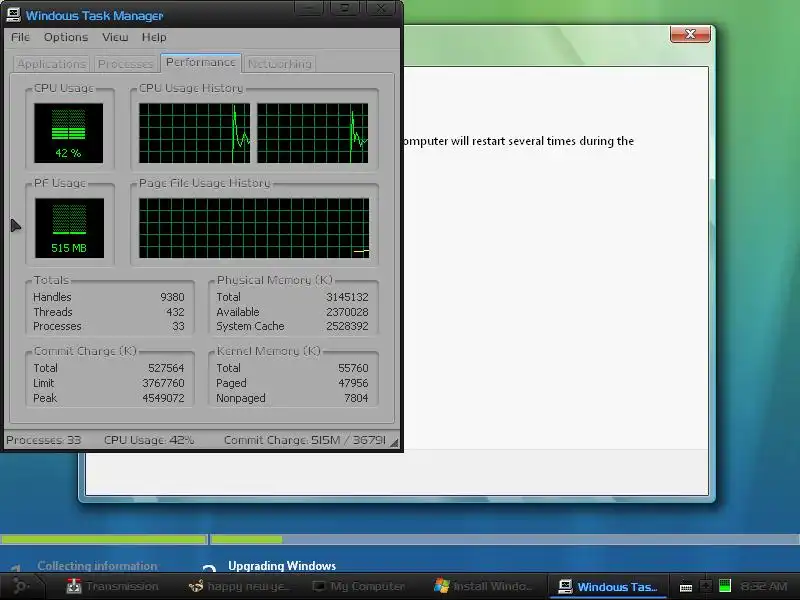
Task: Open the File menu in Task Manager
Action: coord(20,37)
